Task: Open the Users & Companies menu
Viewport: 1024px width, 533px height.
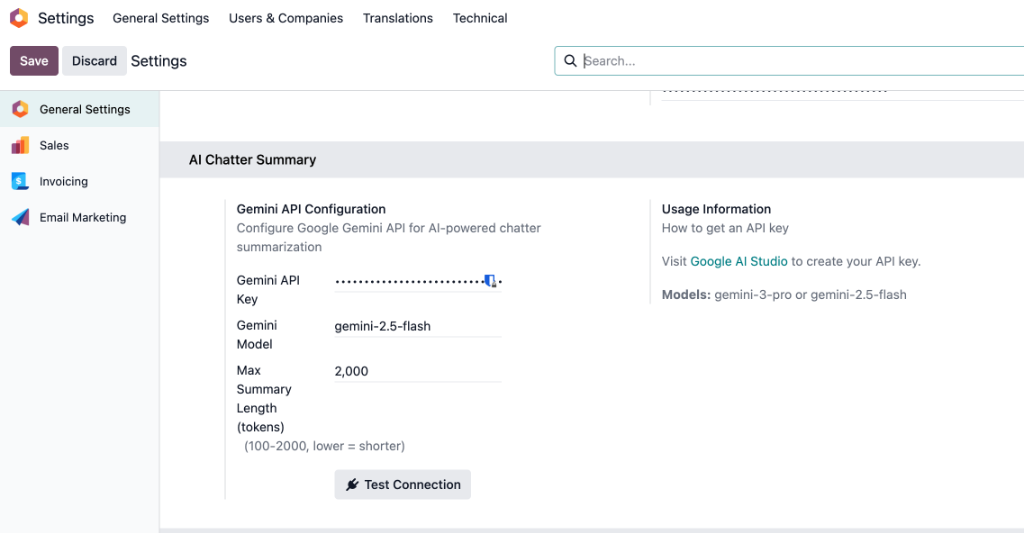Action: 285,18
